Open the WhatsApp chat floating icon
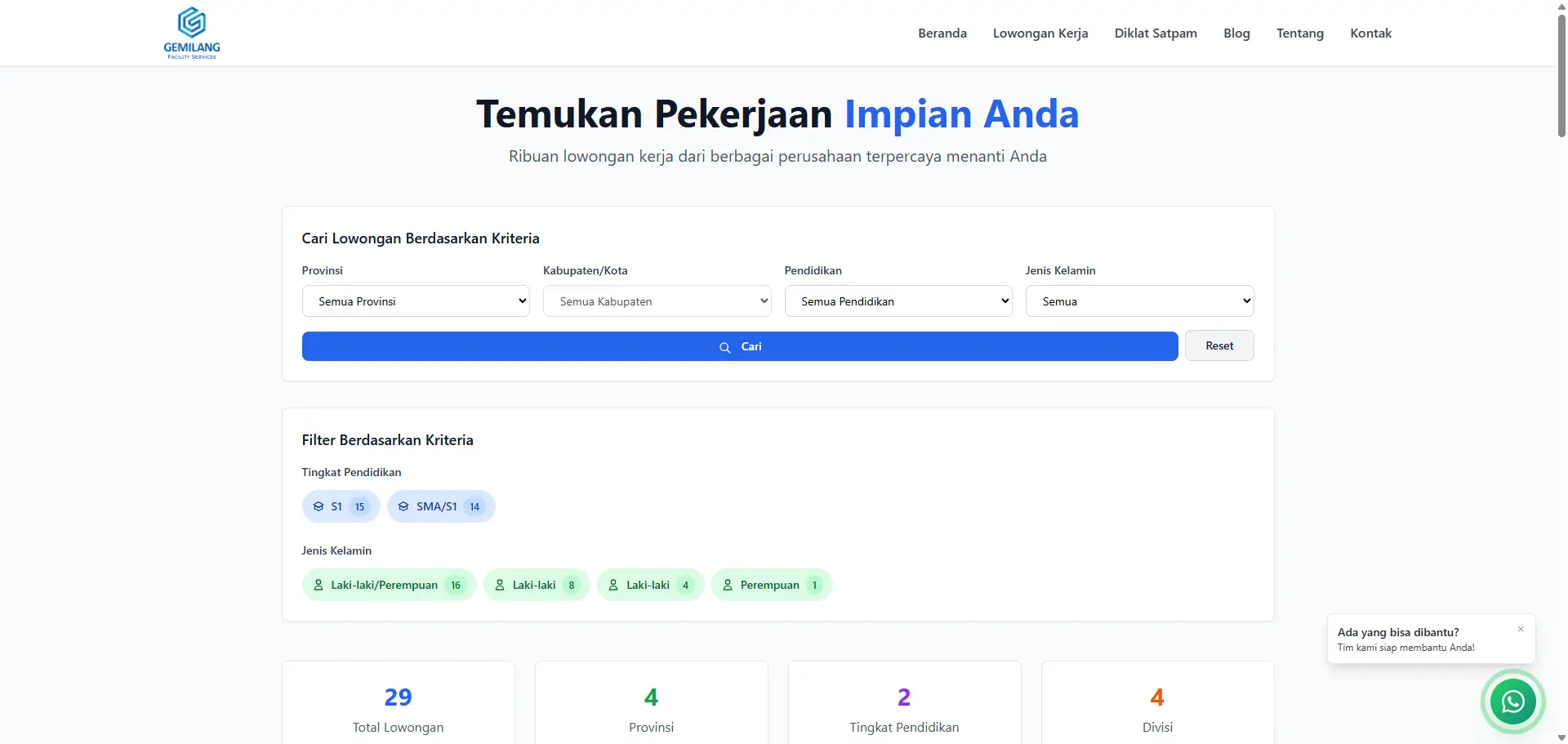 1512,701
